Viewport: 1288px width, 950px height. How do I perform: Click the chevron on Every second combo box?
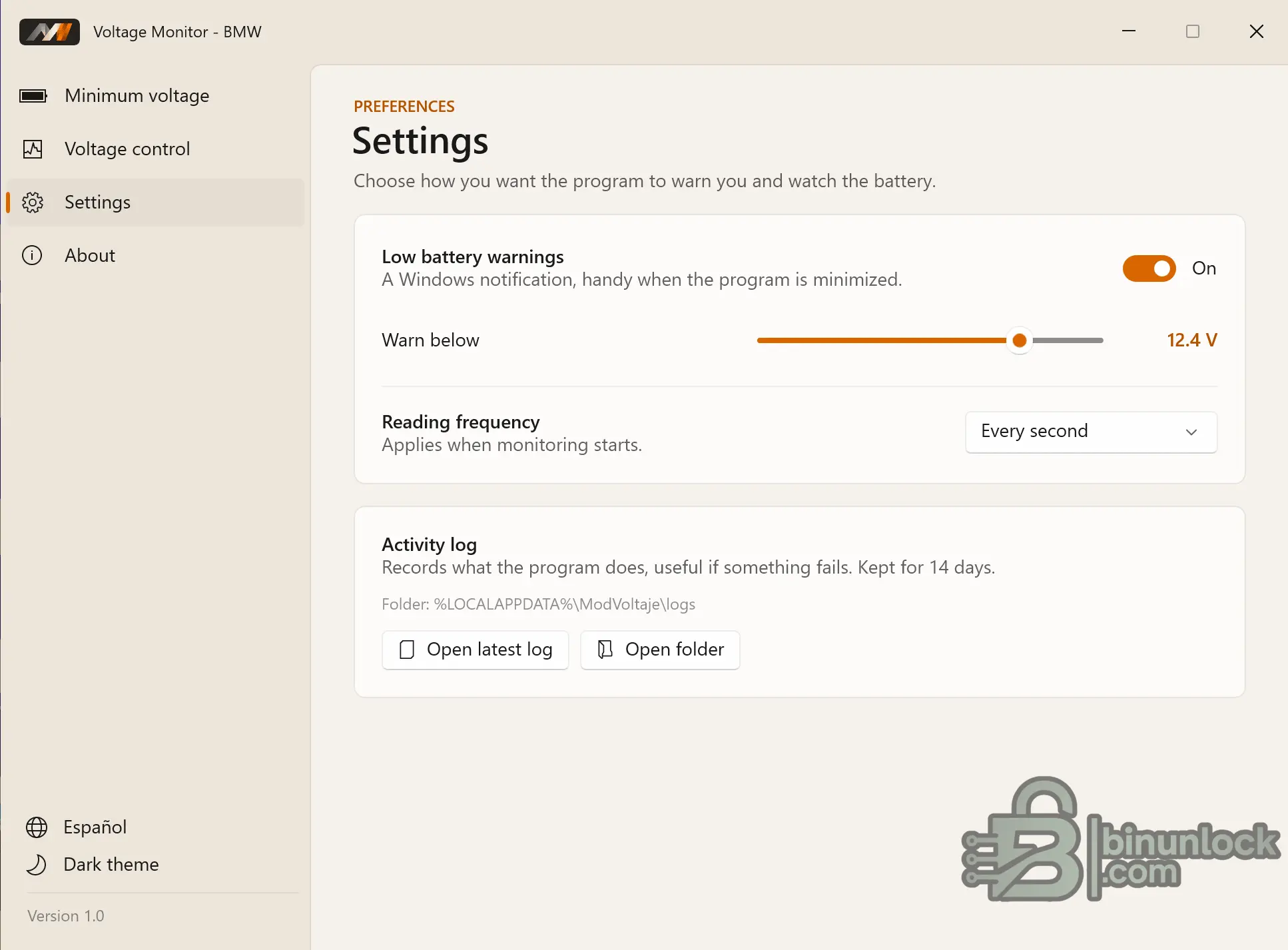pyautogui.click(x=1191, y=432)
